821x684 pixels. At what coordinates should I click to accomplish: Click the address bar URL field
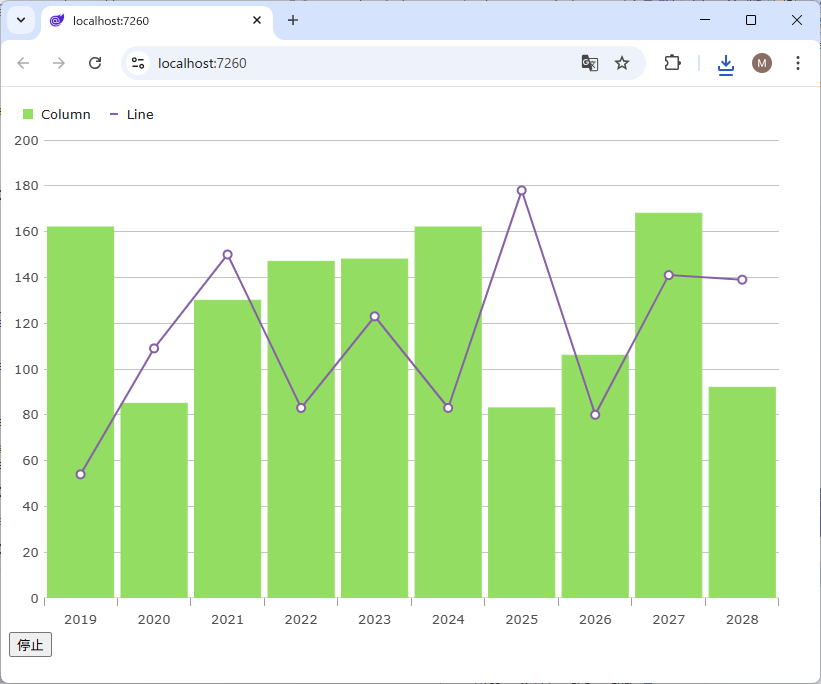pyautogui.click(x=360, y=63)
